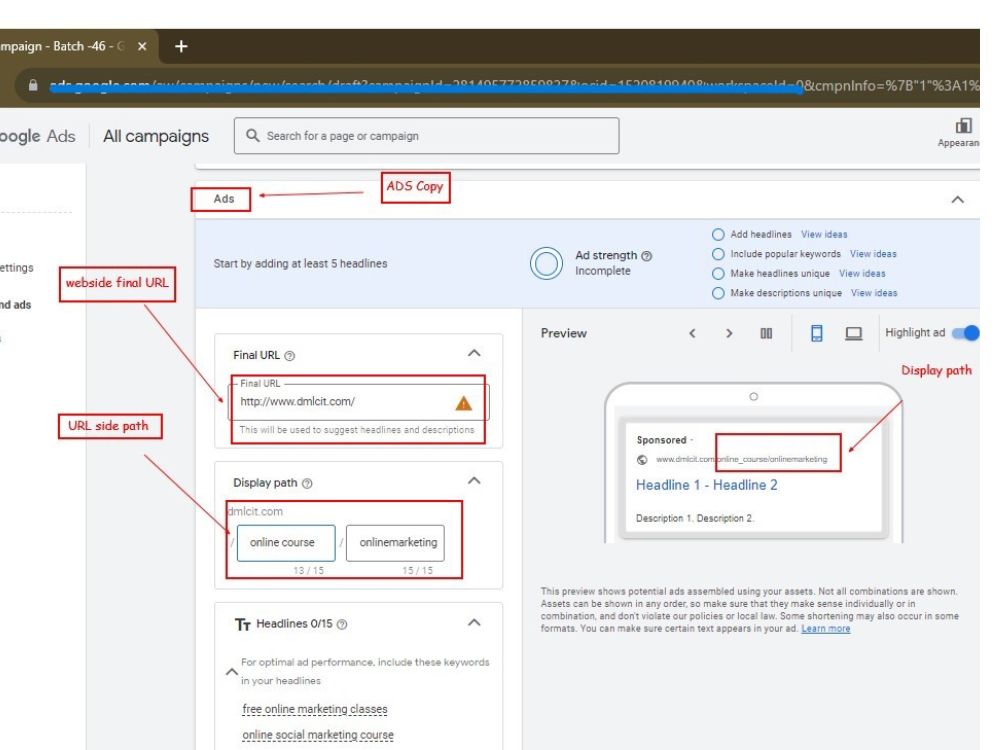1000x750 pixels.
Task: Select the Add headlines radio option
Action: 718,234
